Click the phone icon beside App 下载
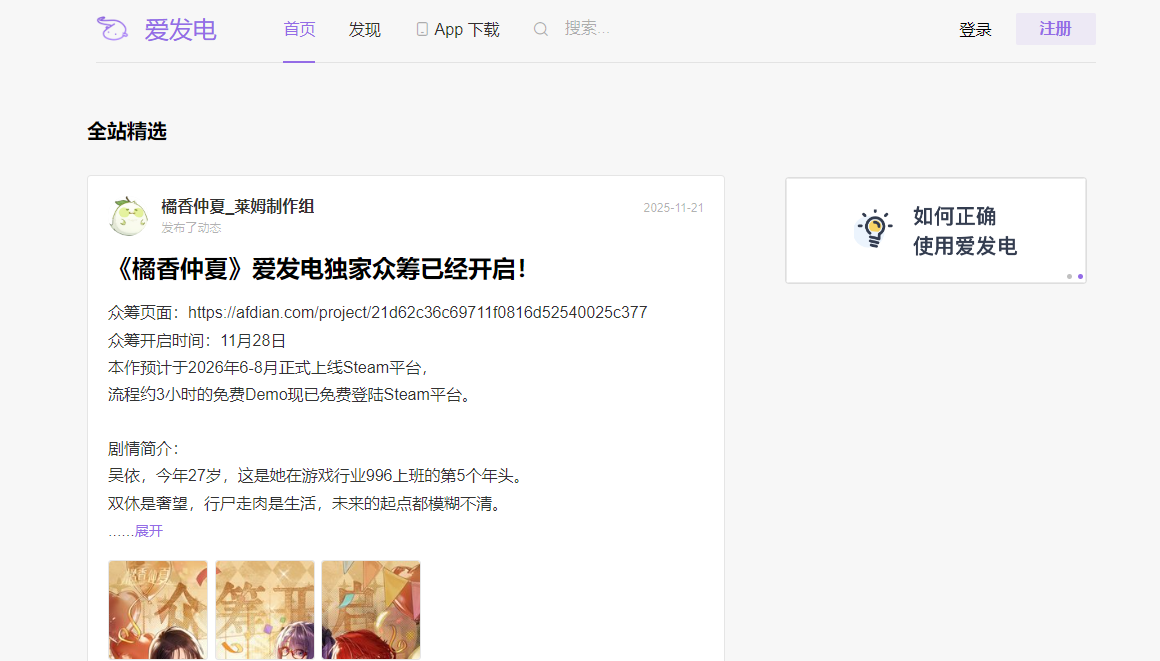This screenshot has width=1160, height=661. [422, 29]
